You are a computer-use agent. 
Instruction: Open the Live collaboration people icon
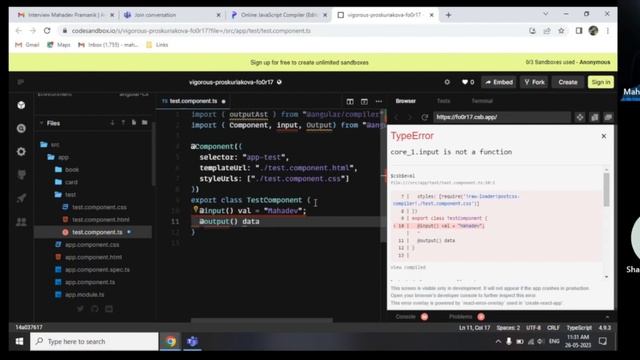[21, 222]
